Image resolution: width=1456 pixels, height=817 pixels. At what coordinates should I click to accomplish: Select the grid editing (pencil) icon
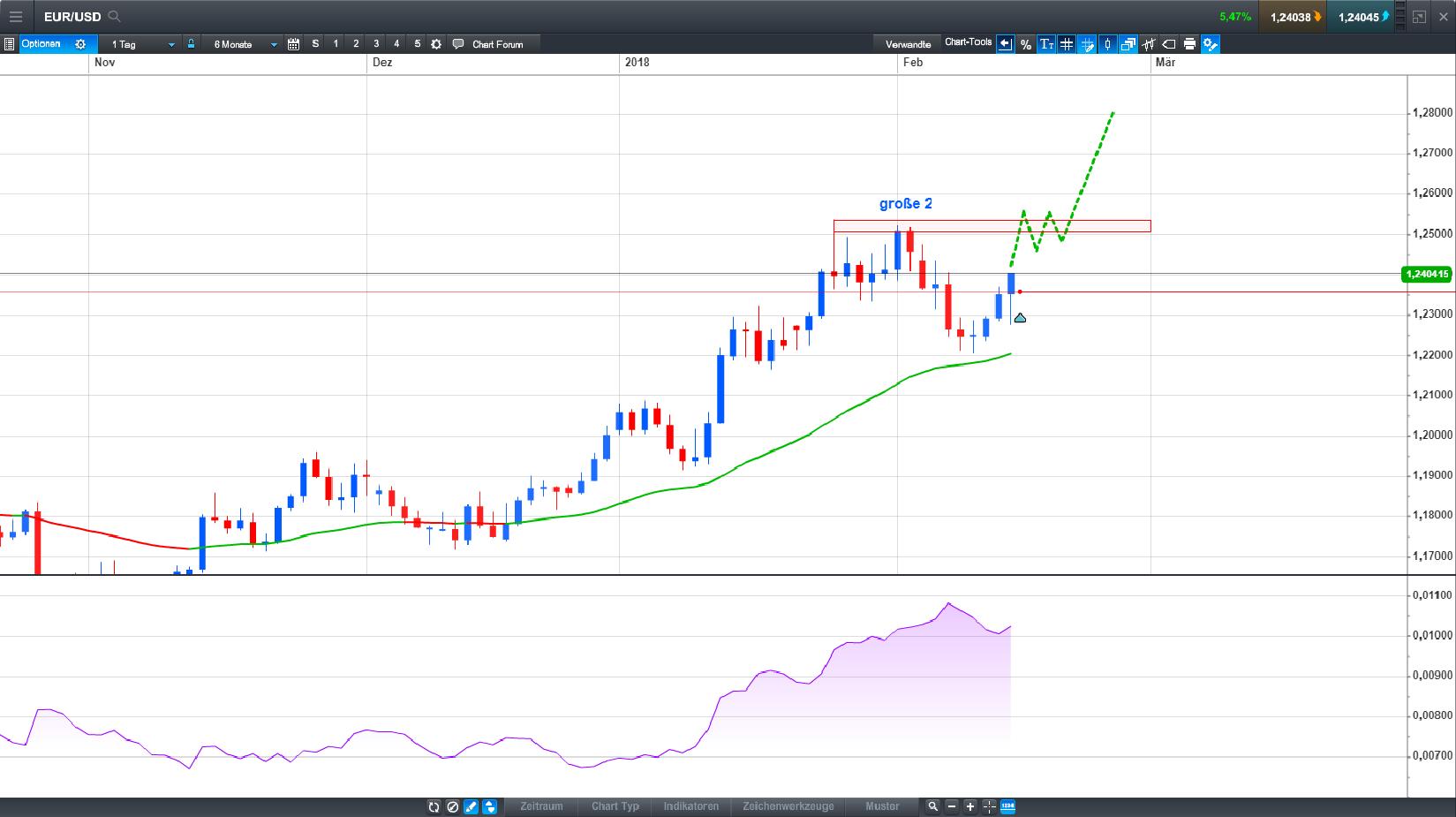[1088, 44]
